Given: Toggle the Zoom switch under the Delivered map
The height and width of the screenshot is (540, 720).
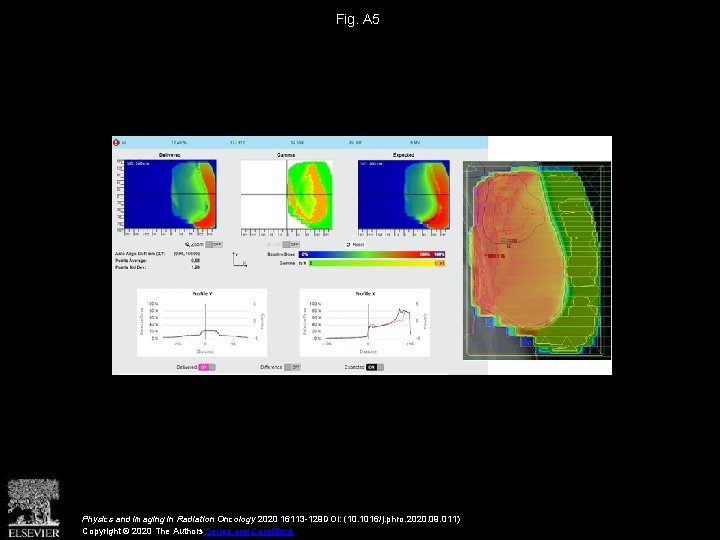Looking at the screenshot, I should [x=214, y=245].
